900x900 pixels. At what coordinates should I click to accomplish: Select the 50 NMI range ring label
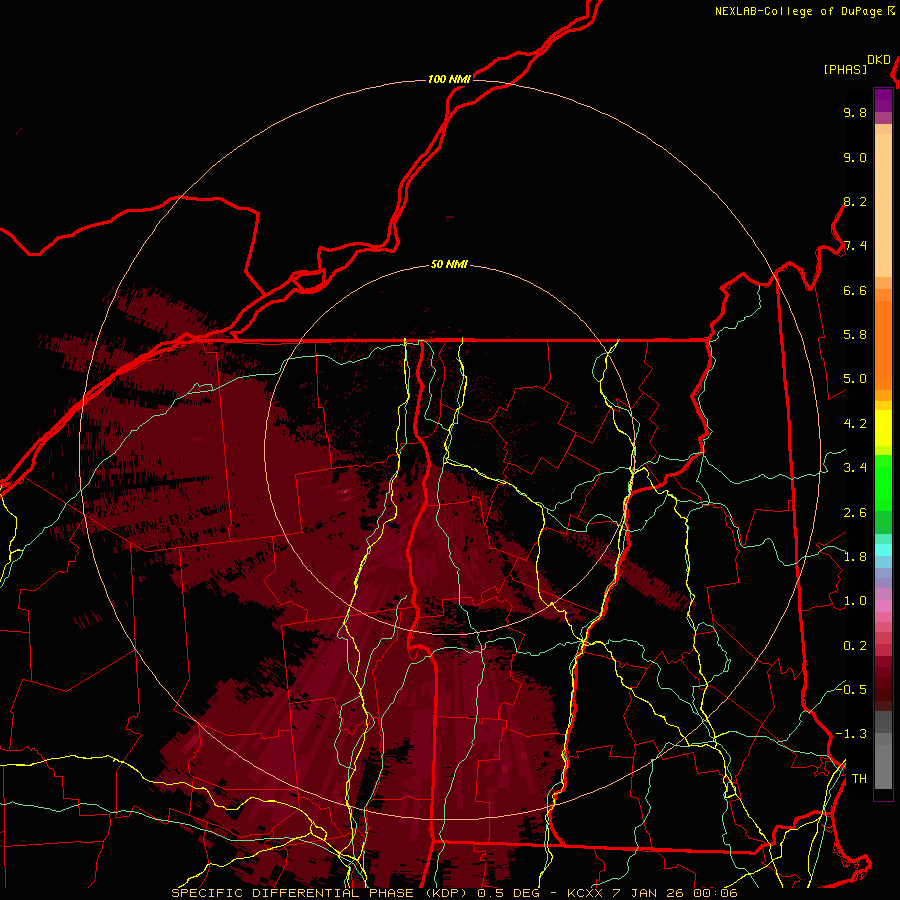point(449,265)
